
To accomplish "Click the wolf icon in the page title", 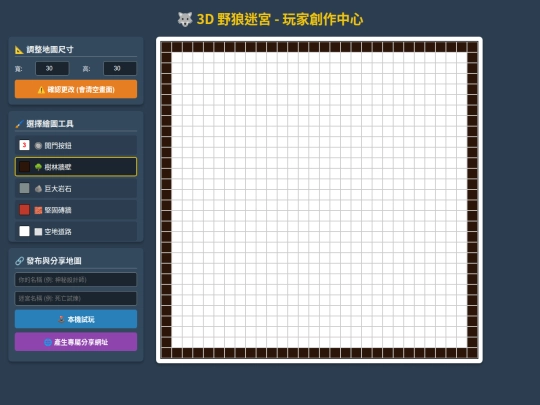I will pos(185,19).
